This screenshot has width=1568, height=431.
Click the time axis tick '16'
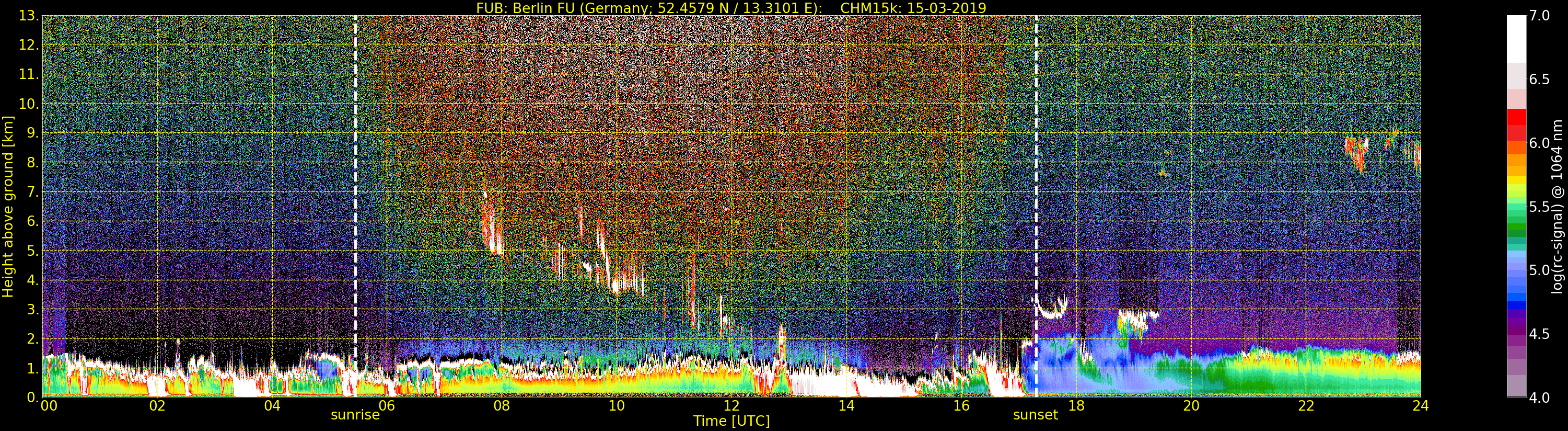pos(961,405)
